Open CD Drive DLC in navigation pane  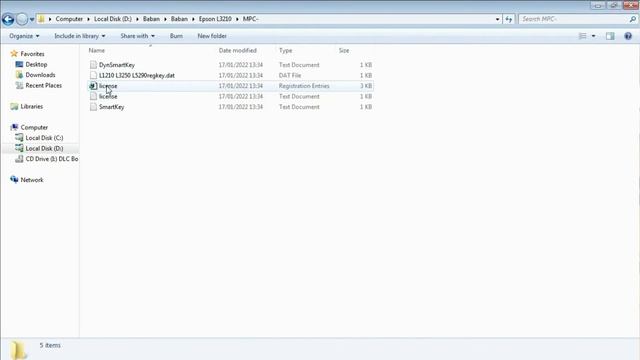click(x=52, y=159)
